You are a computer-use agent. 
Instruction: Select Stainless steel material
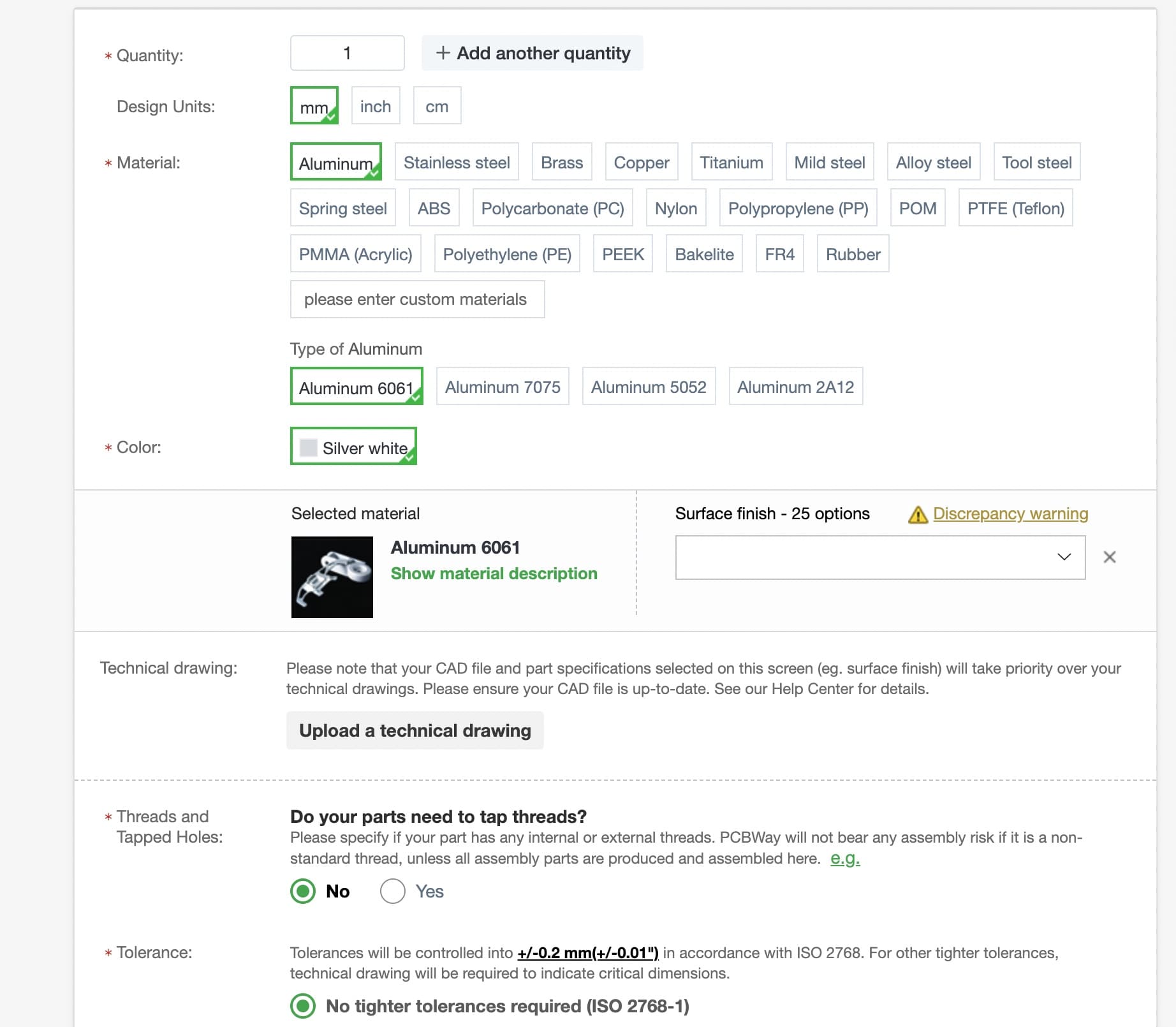(x=457, y=162)
